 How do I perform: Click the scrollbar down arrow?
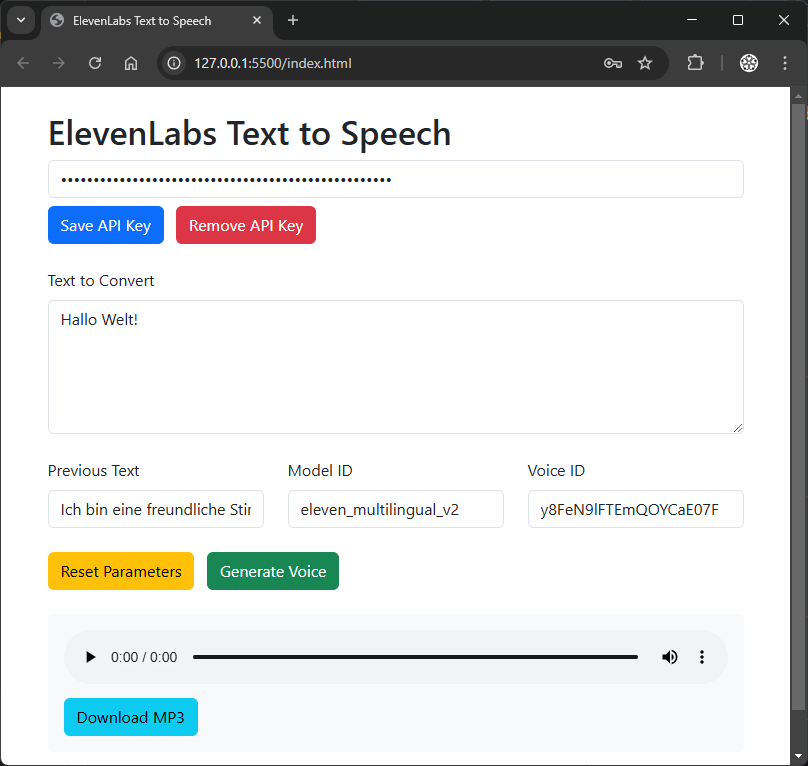[798, 756]
